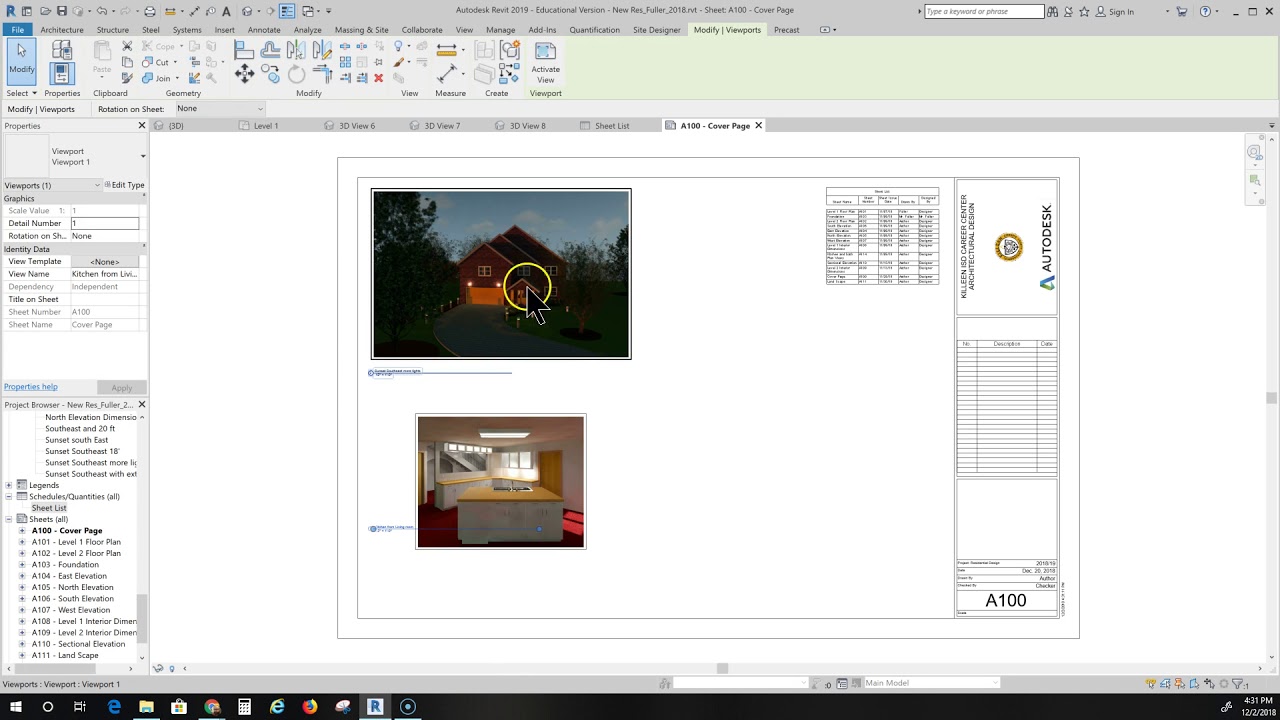Switch to the 3D View 7 tab
The height and width of the screenshot is (720, 1280).
pyautogui.click(x=442, y=126)
